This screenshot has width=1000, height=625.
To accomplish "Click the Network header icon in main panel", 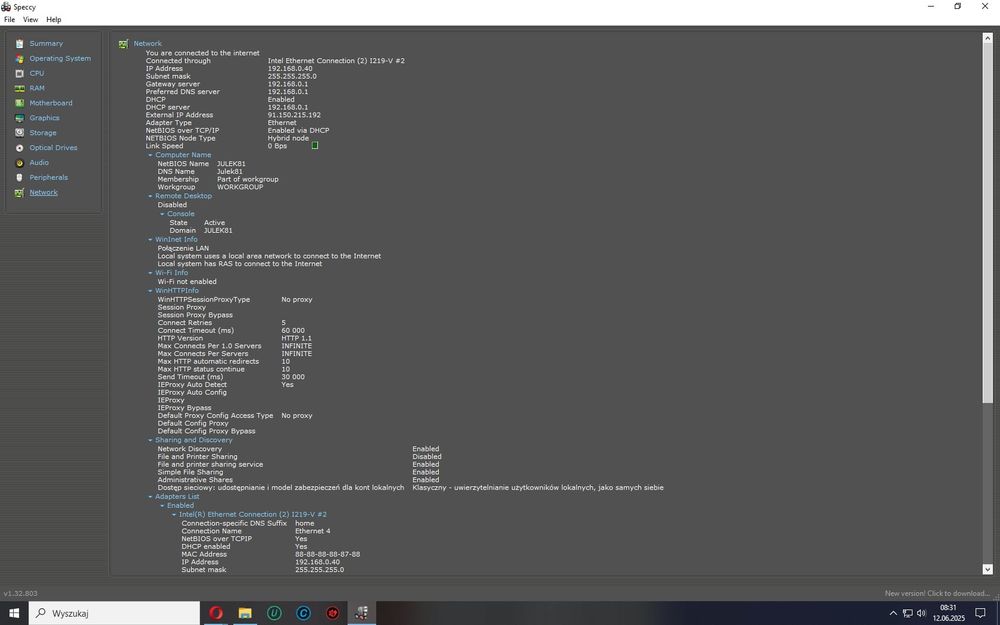I will 124,44.
